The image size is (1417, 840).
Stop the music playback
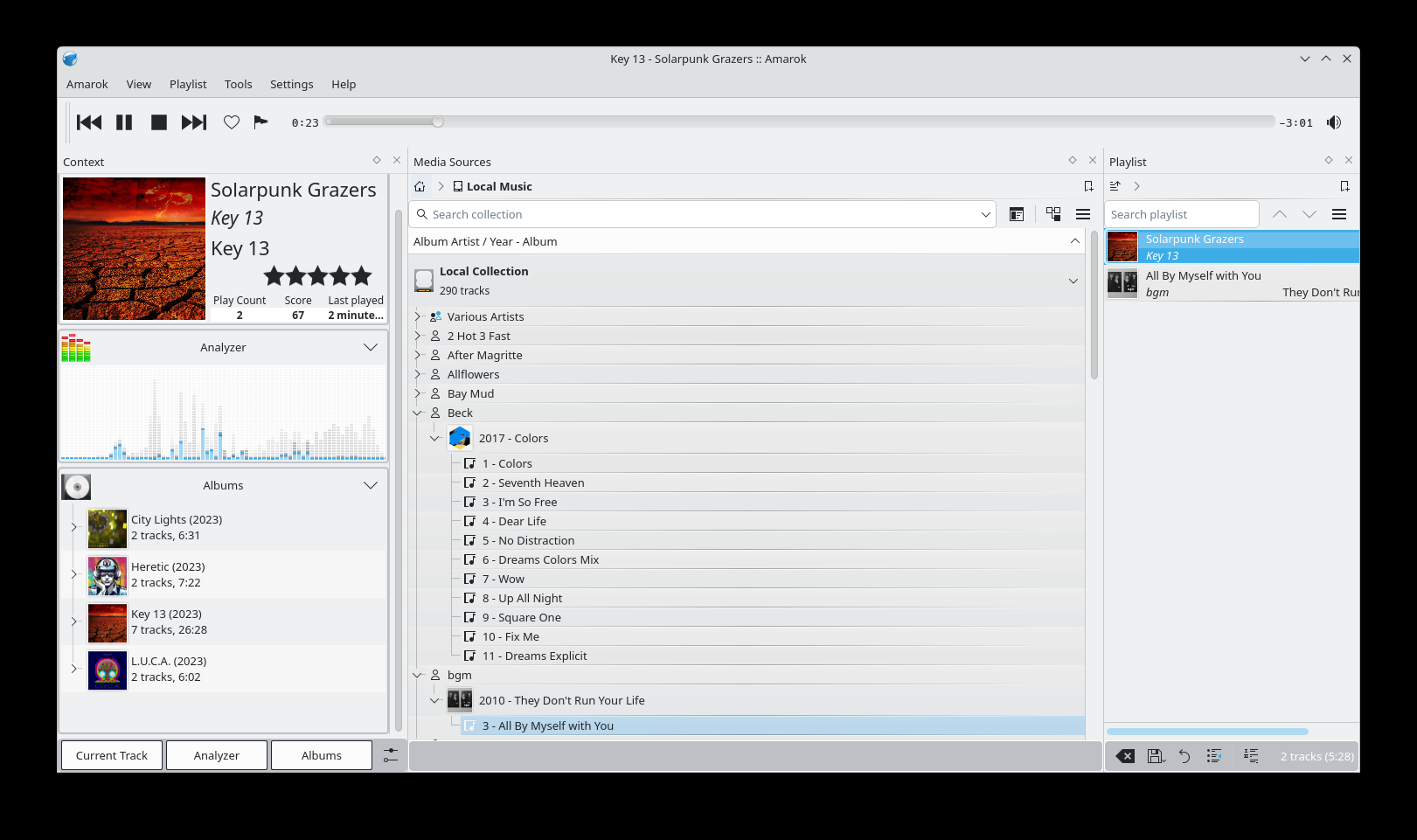point(159,122)
